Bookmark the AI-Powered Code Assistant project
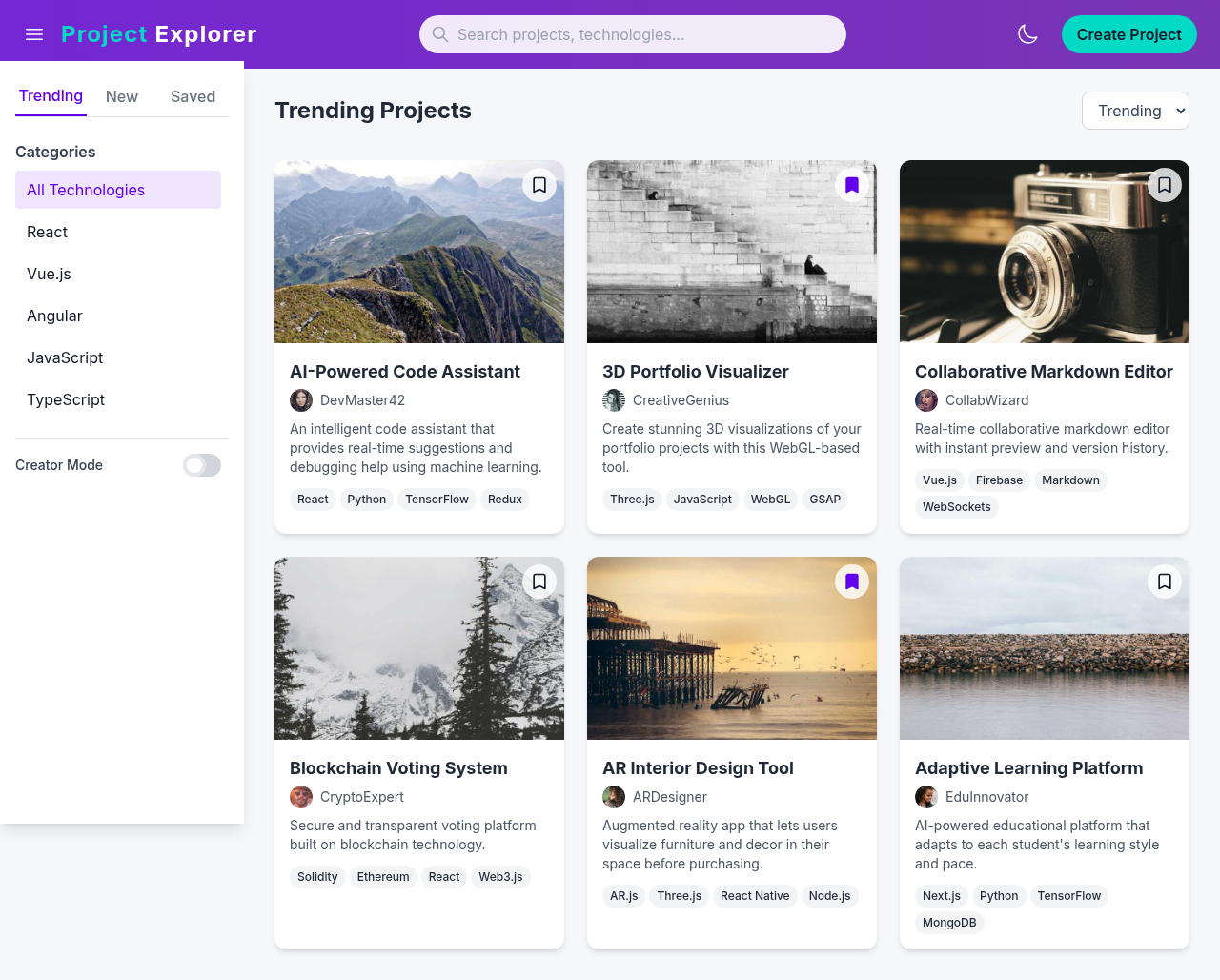 tap(539, 185)
